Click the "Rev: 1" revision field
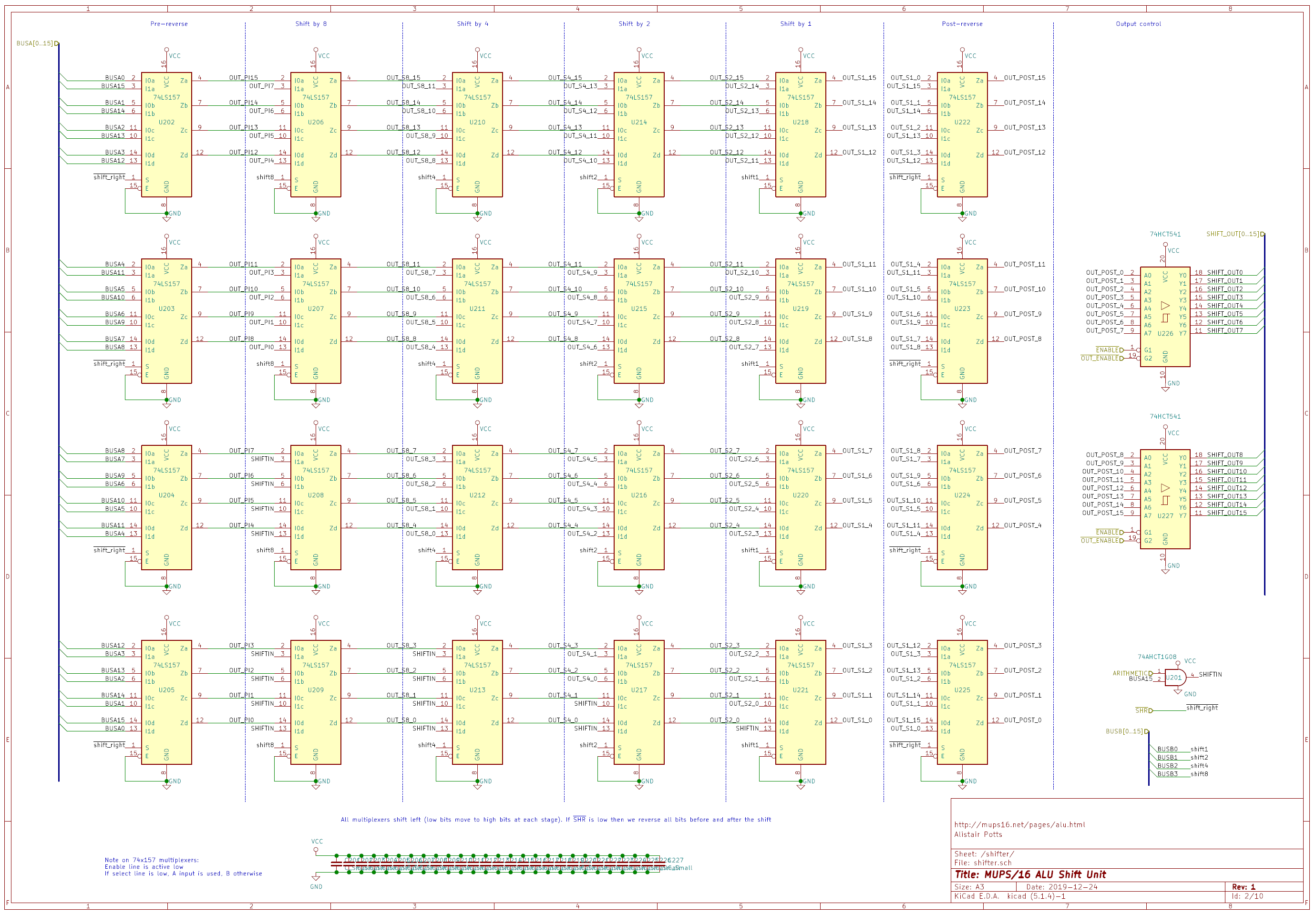The height and width of the screenshot is (915, 1316). (x=1244, y=887)
